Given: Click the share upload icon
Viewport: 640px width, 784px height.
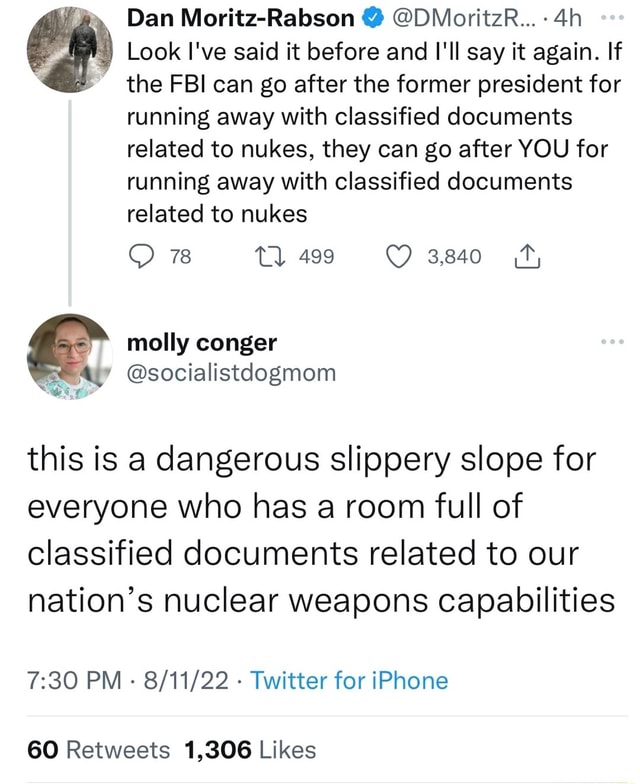Looking at the screenshot, I should pos(520,258).
